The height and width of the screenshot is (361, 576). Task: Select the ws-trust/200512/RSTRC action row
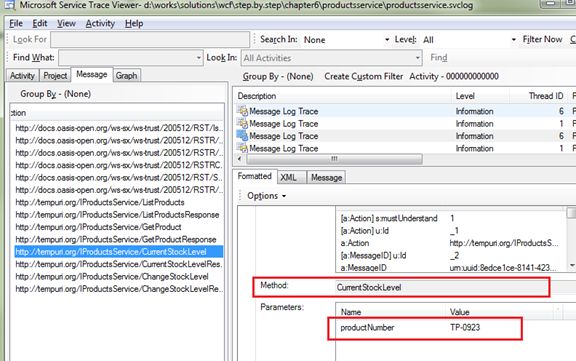point(119,165)
